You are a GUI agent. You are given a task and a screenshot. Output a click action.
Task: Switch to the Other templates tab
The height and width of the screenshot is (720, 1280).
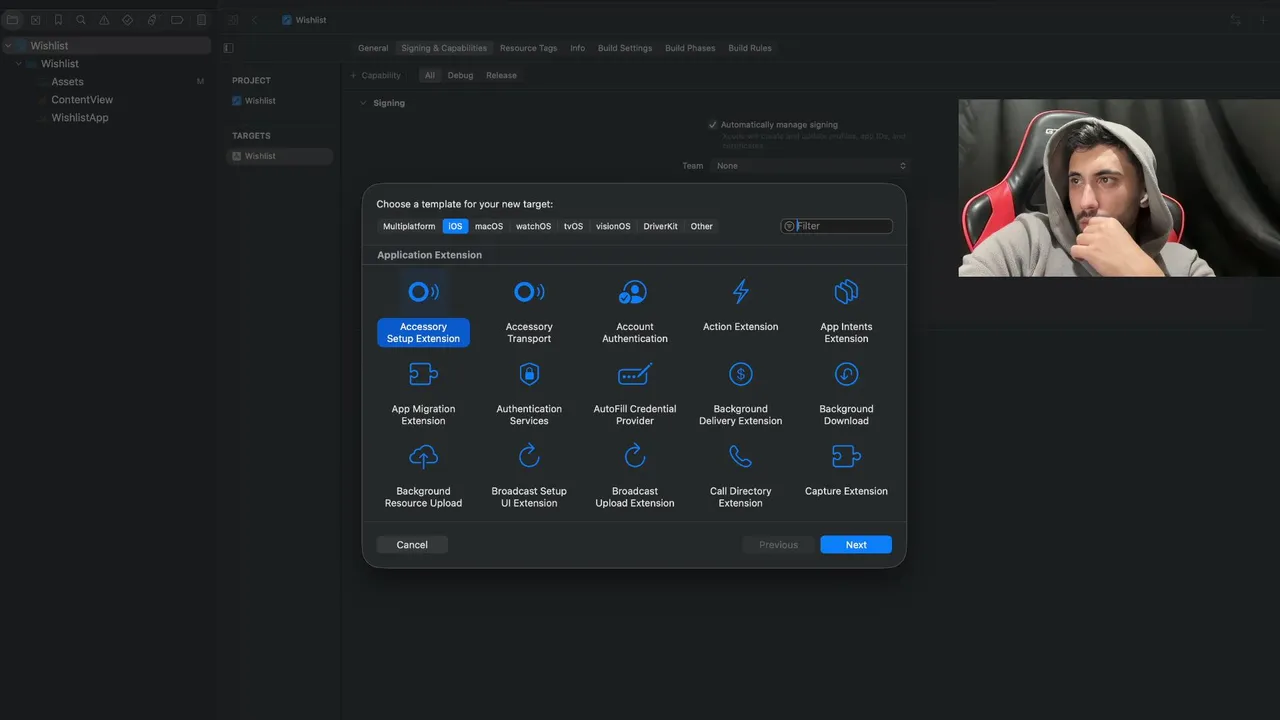[x=702, y=226]
